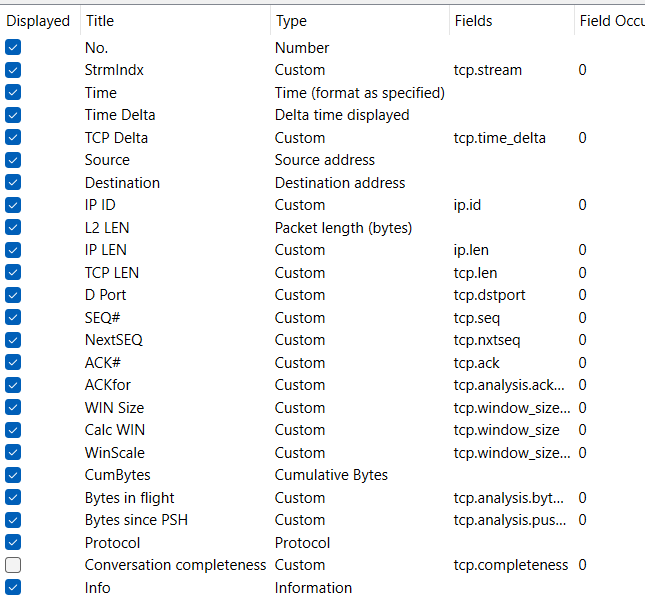Select the tcp.stream field cell
This screenshot has width=645, height=610.
click(488, 70)
